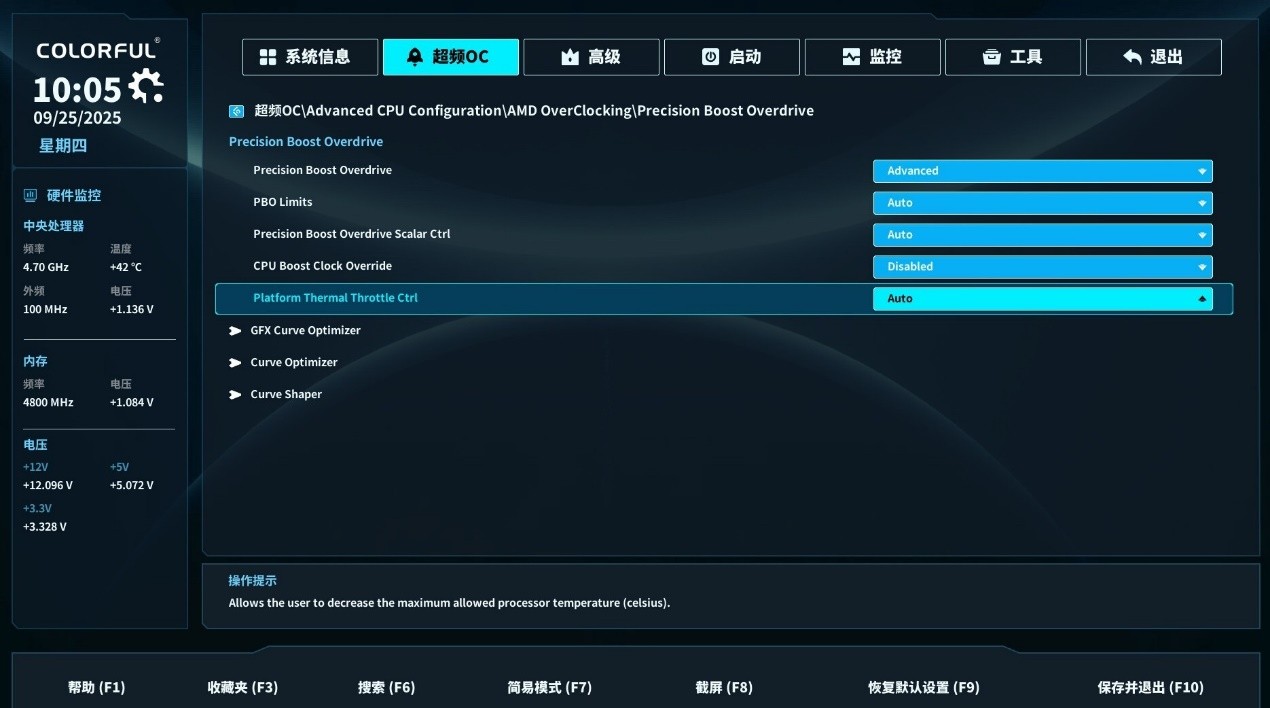Expand the Curve Shaper submenu
This screenshot has height=708, width=1270.
coord(285,394)
